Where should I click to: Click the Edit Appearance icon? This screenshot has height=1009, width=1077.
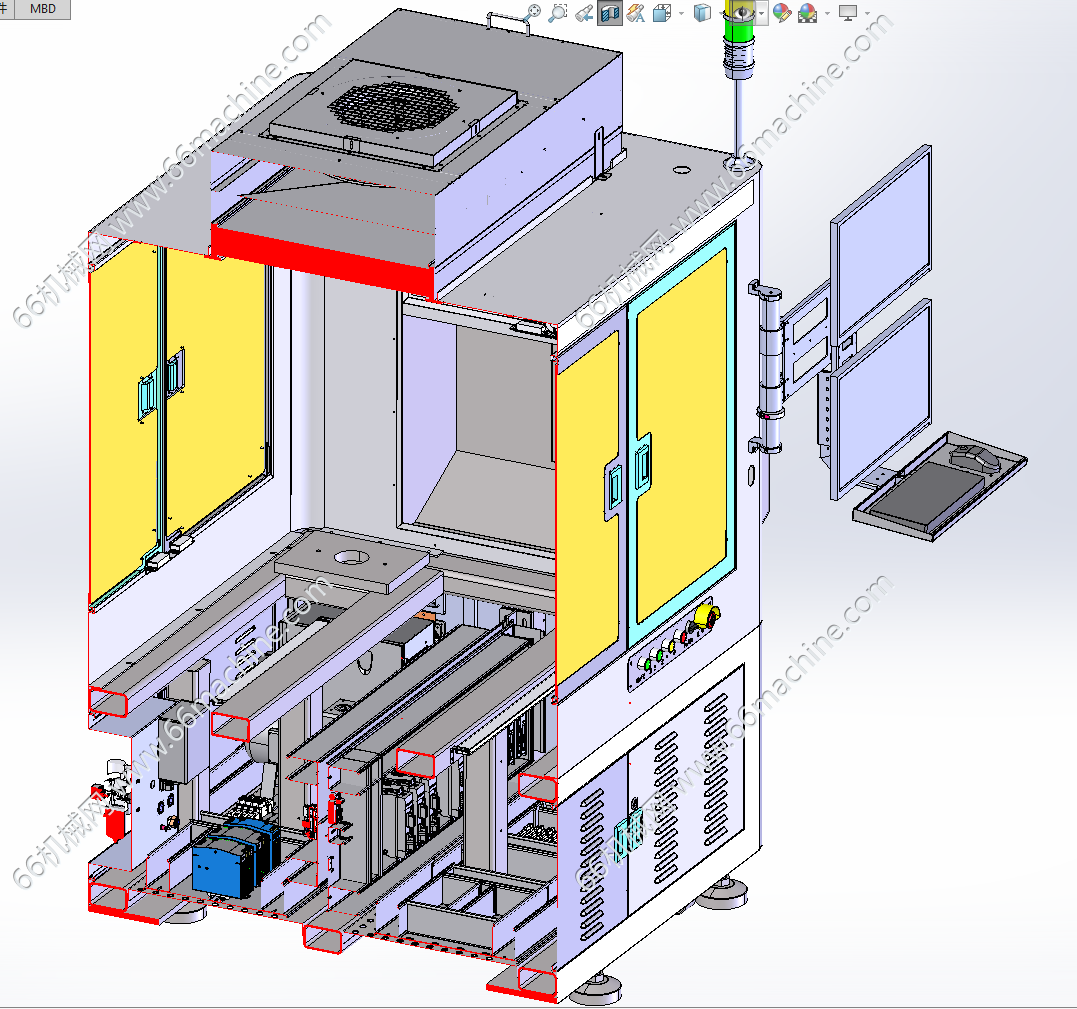[782, 12]
